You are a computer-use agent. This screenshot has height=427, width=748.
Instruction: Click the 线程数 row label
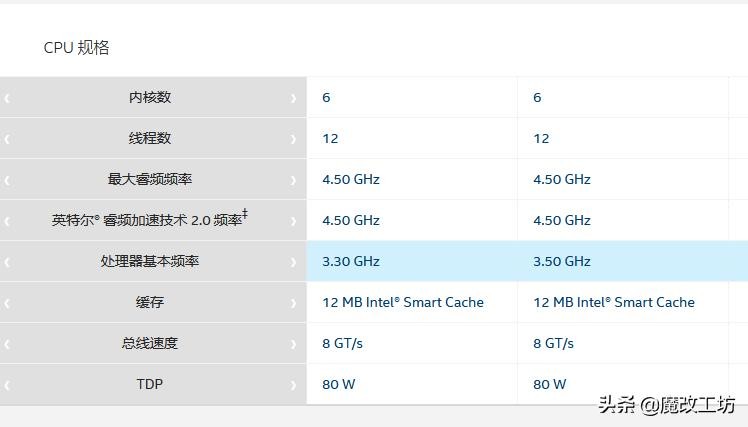pos(150,139)
